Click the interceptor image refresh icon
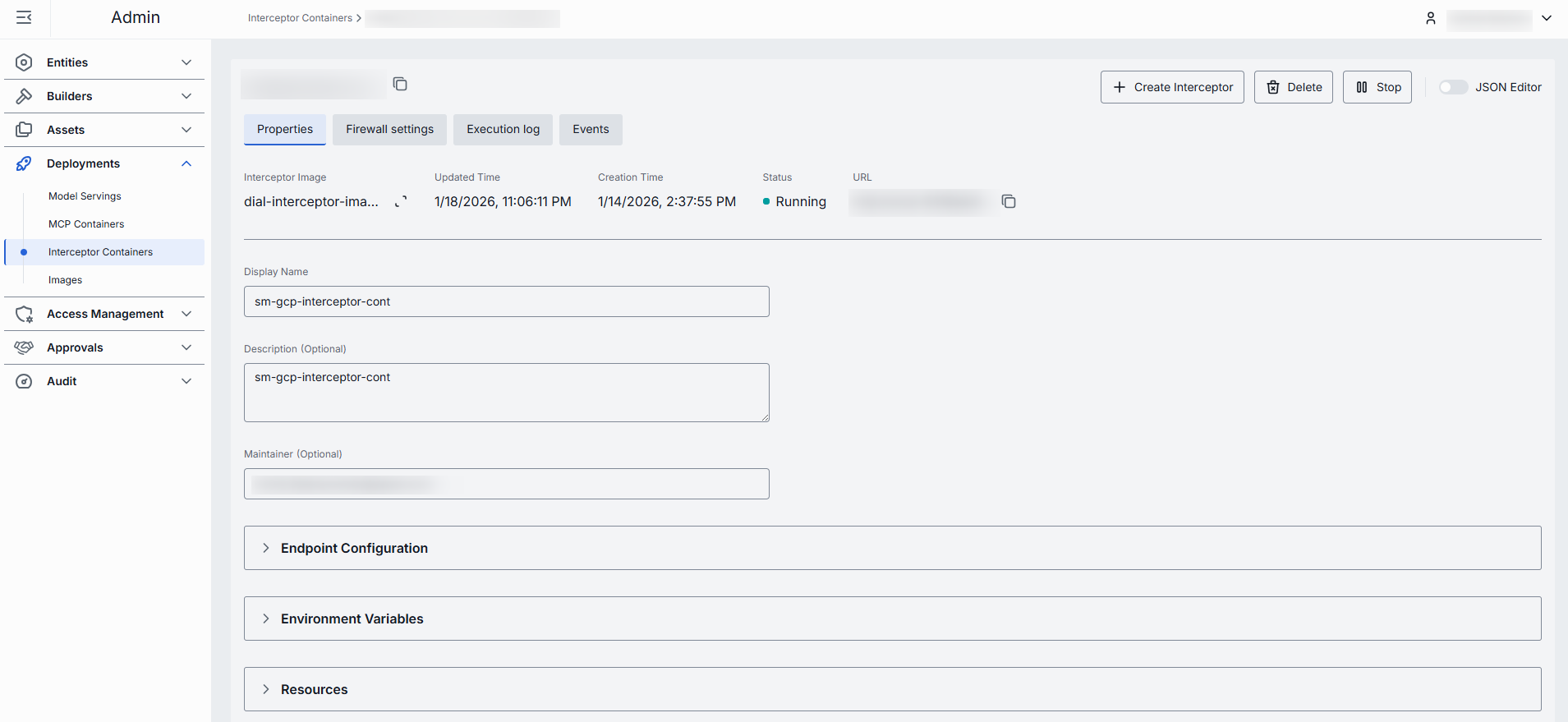Image resolution: width=1568 pixels, height=722 pixels. click(401, 202)
